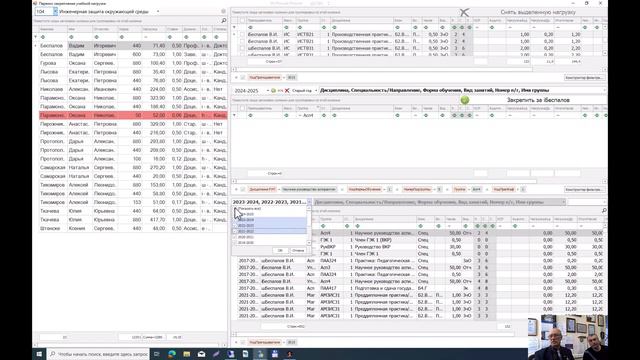Uncheck 2023-2024 in the year dropdown list

click(236, 220)
